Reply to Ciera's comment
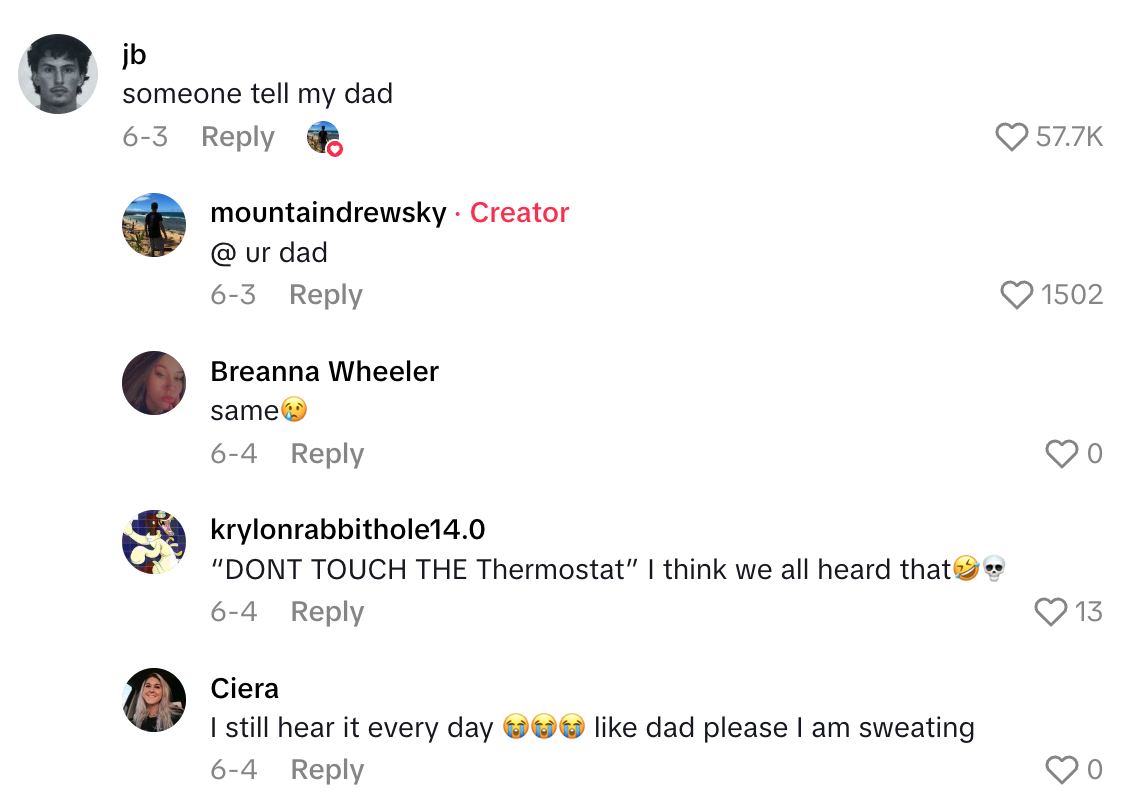Screen dimensions: 1134x810 point(327,770)
